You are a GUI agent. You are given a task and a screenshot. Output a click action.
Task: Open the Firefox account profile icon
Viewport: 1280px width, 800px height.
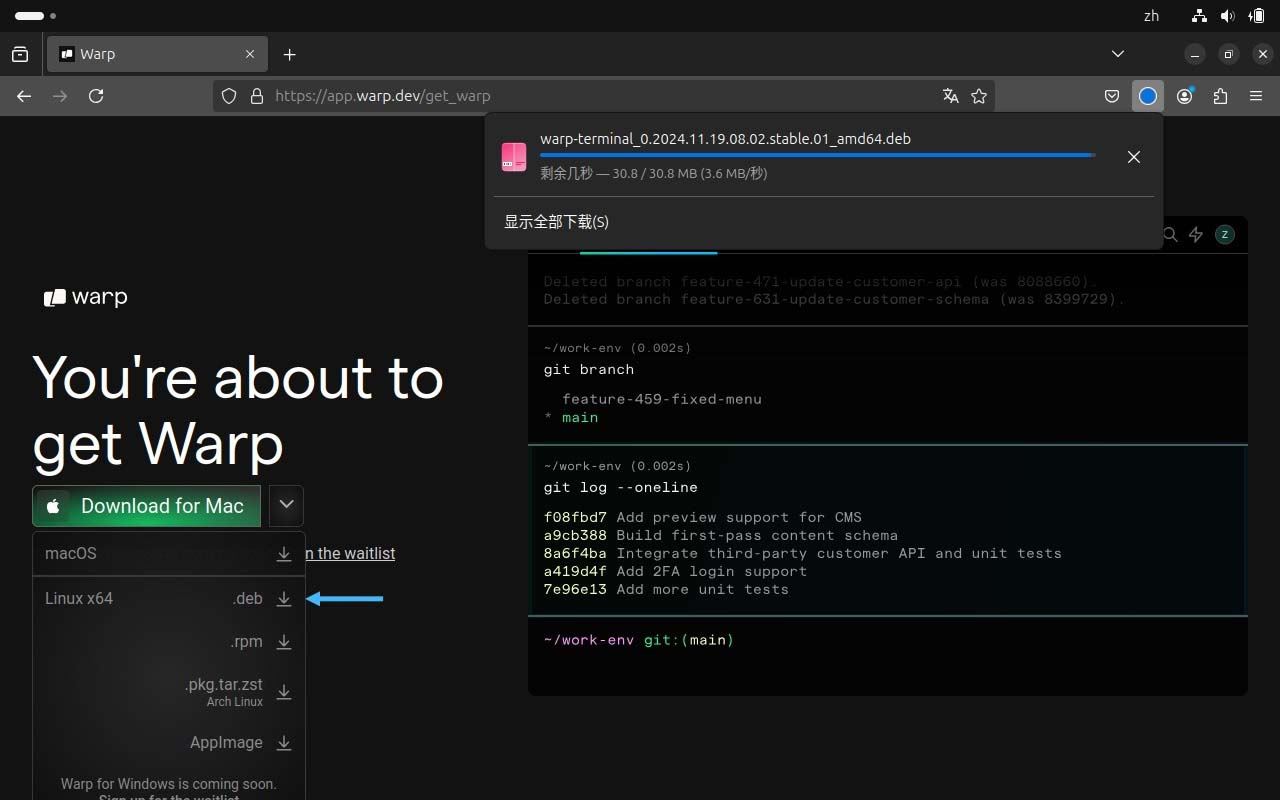[x=1185, y=96]
